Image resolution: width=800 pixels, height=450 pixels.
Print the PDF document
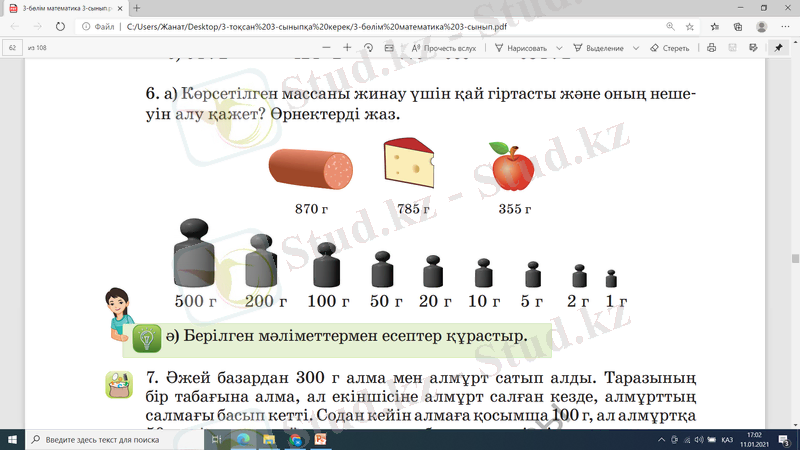coord(711,47)
